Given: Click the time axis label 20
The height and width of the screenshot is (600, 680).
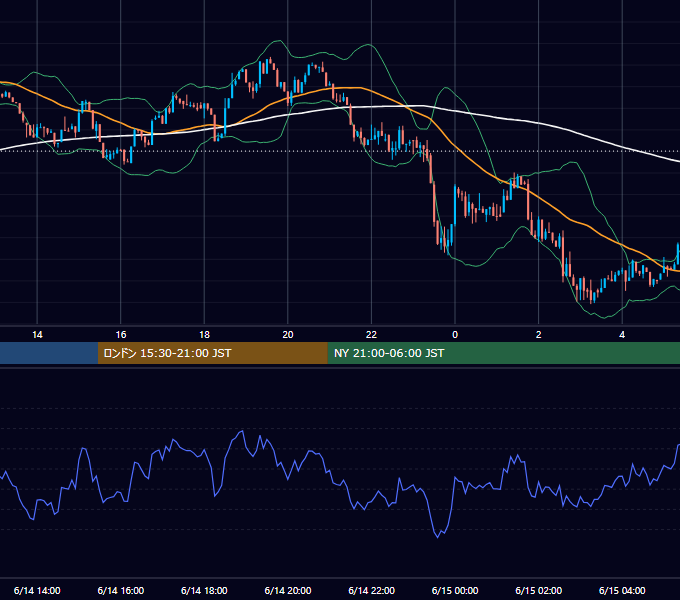Looking at the screenshot, I should click(x=288, y=335).
